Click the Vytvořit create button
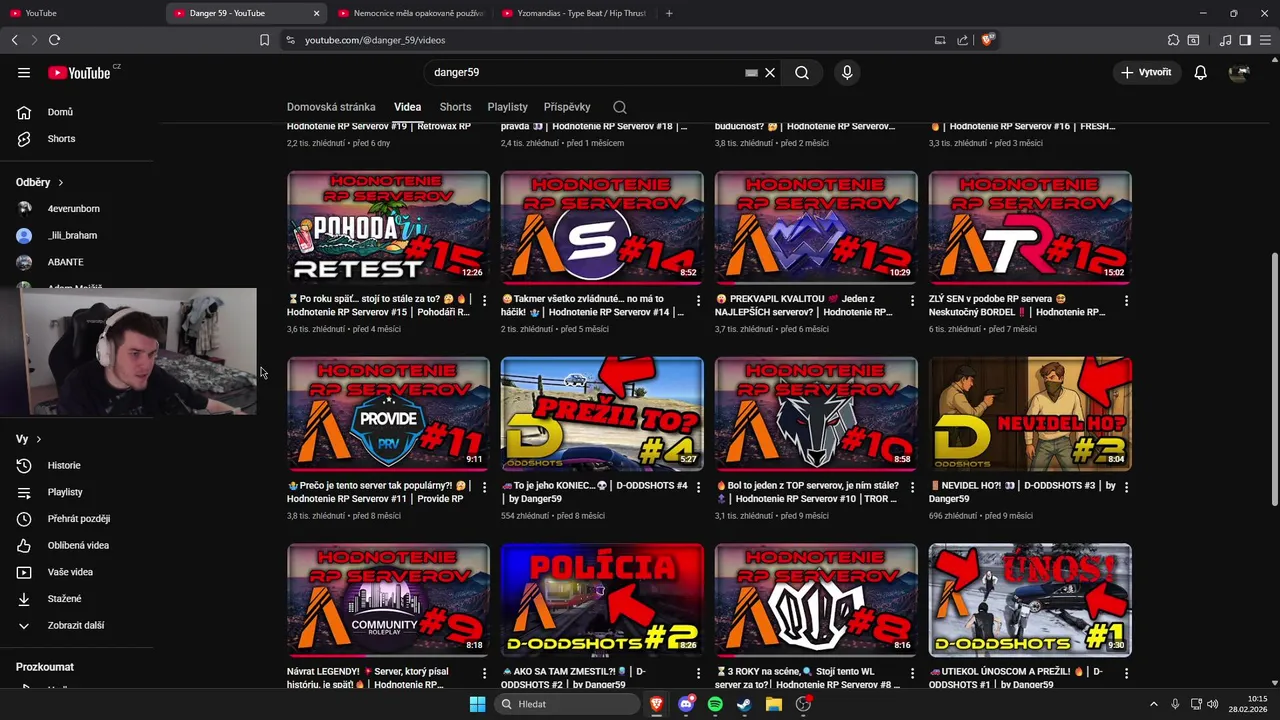 click(1146, 73)
